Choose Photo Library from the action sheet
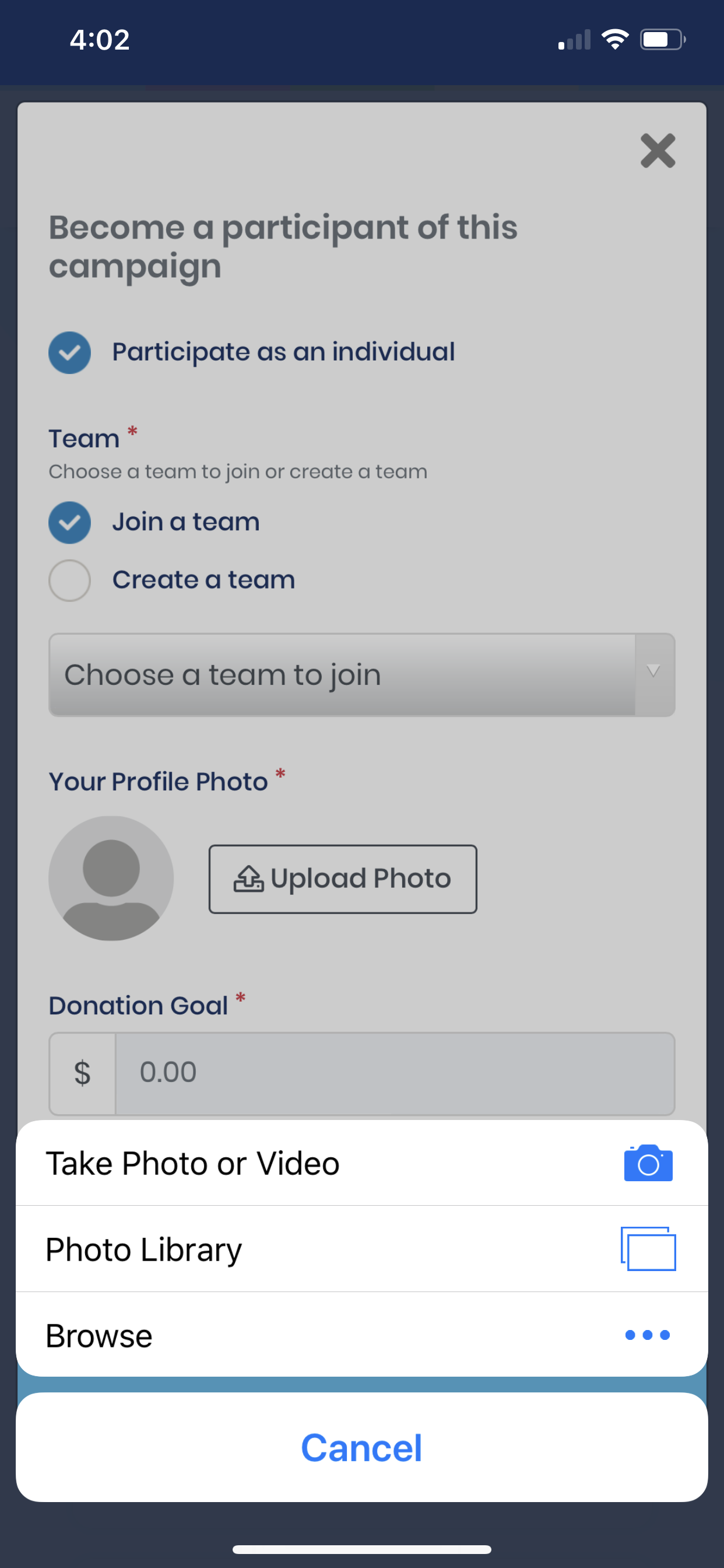Viewport: 724px width, 1568px height. click(x=362, y=1248)
